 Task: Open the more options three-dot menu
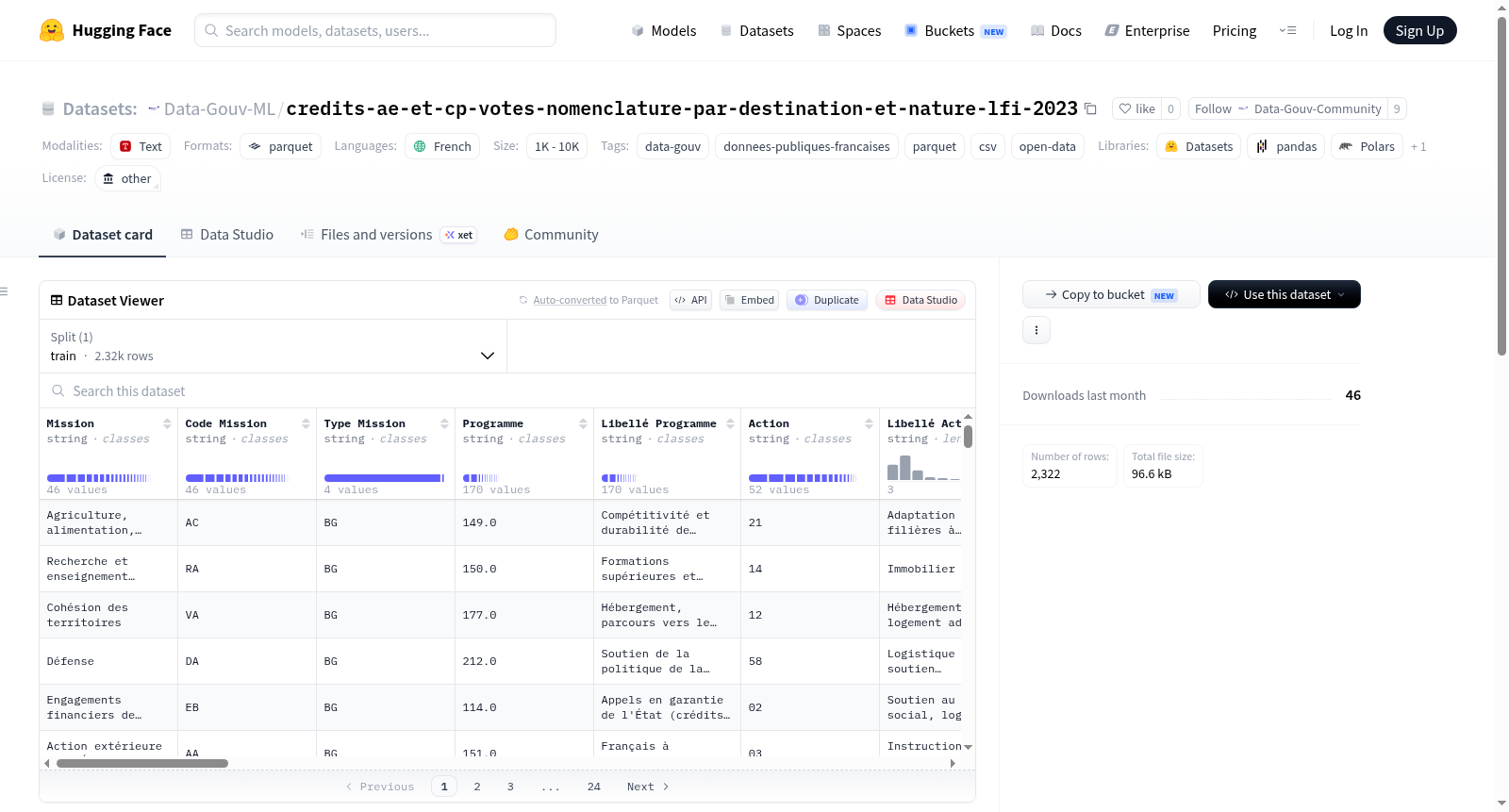(1036, 330)
